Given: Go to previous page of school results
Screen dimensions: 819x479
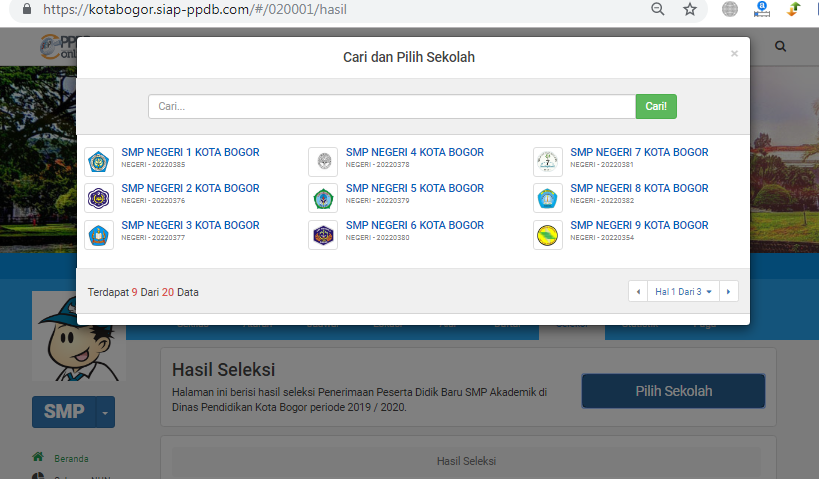Looking at the screenshot, I should tap(638, 291).
